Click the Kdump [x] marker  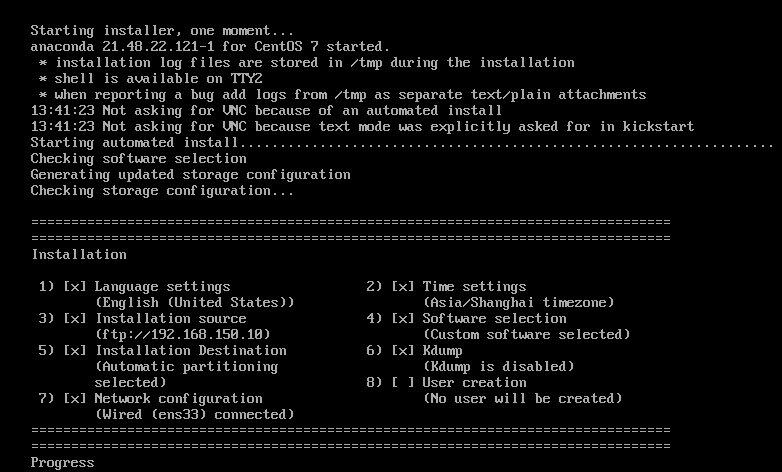[x=403, y=351]
